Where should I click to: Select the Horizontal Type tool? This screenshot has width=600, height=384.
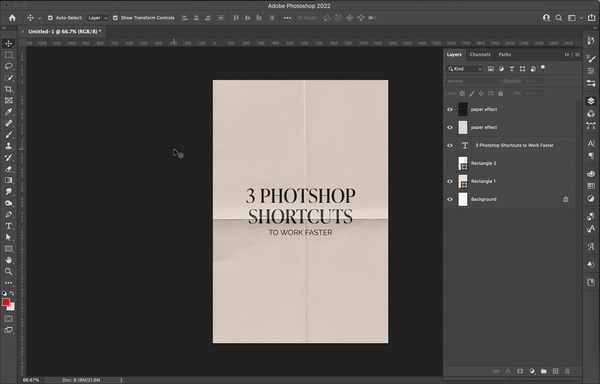click(x=8, y=226)
